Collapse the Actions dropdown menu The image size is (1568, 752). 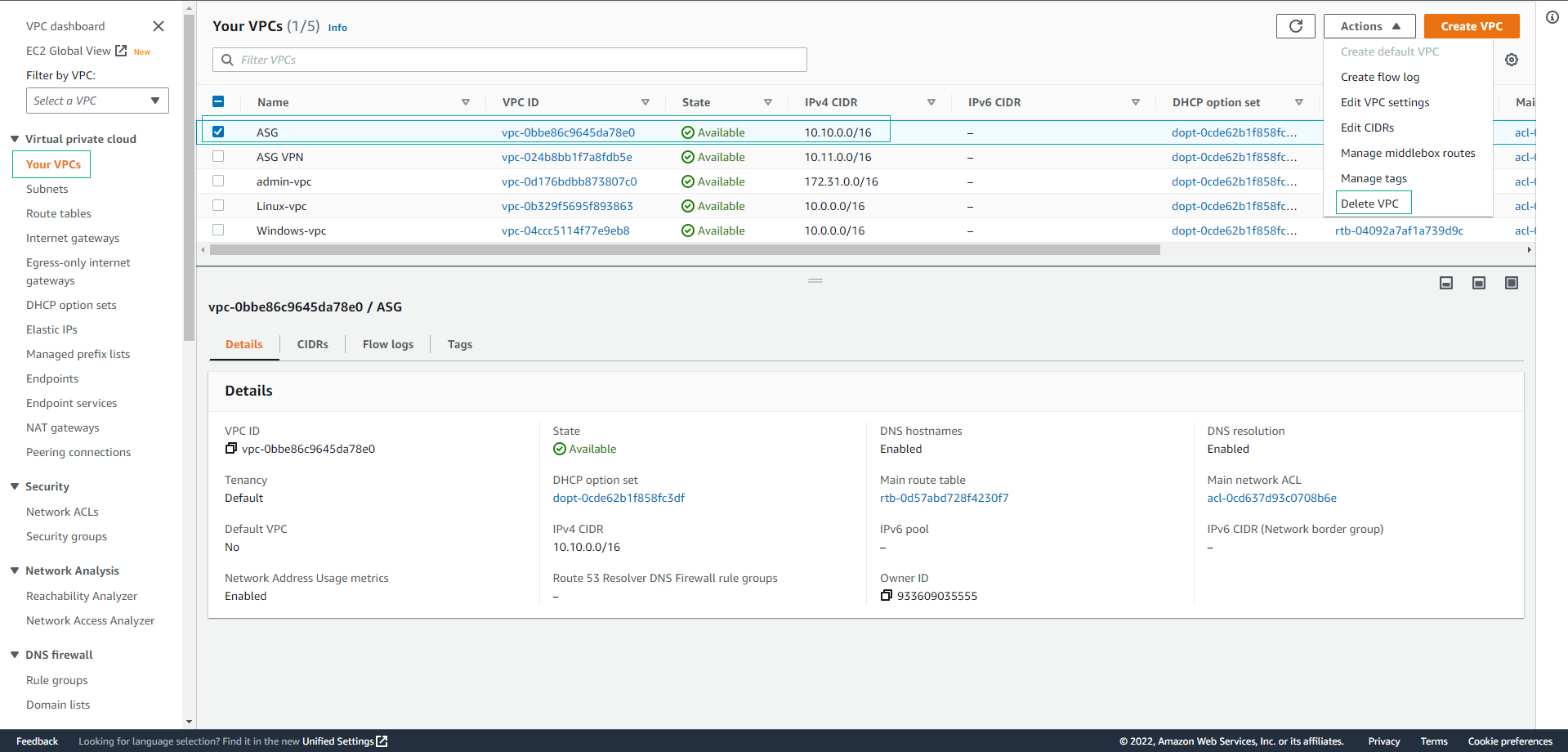pyautogui.click(x=1370, y=26)
